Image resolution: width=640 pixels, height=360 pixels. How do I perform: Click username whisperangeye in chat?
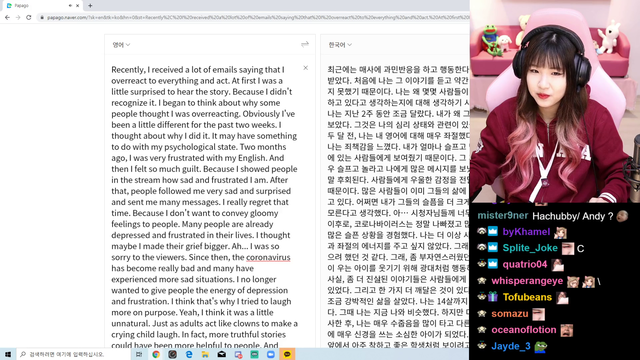[527, 281]
